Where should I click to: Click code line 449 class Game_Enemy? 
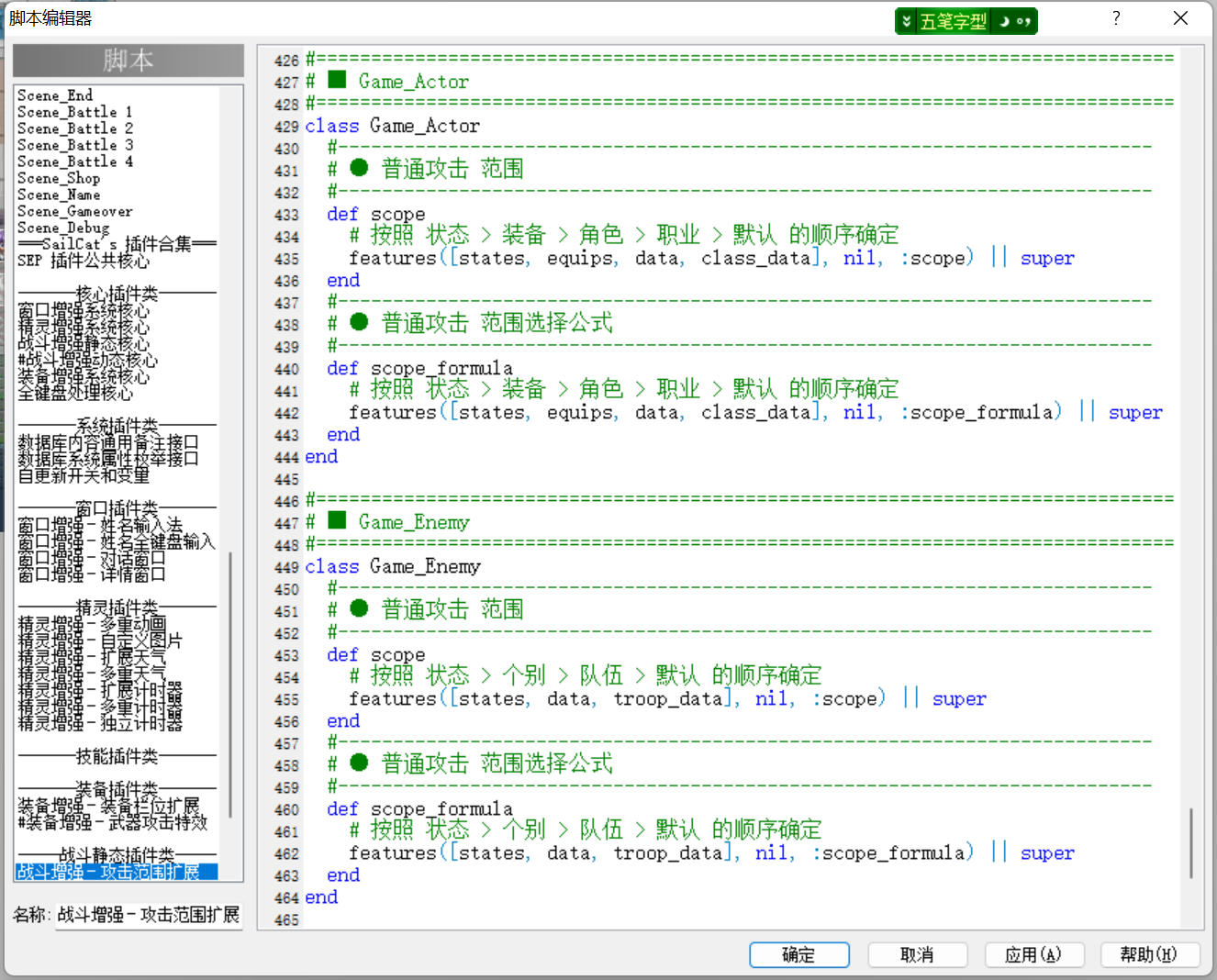(x=393, y=566)
